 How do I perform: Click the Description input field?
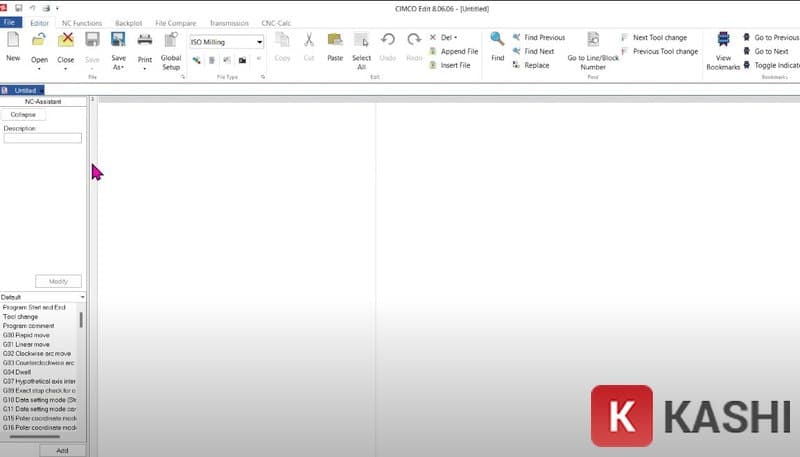(x=42, y=138)
